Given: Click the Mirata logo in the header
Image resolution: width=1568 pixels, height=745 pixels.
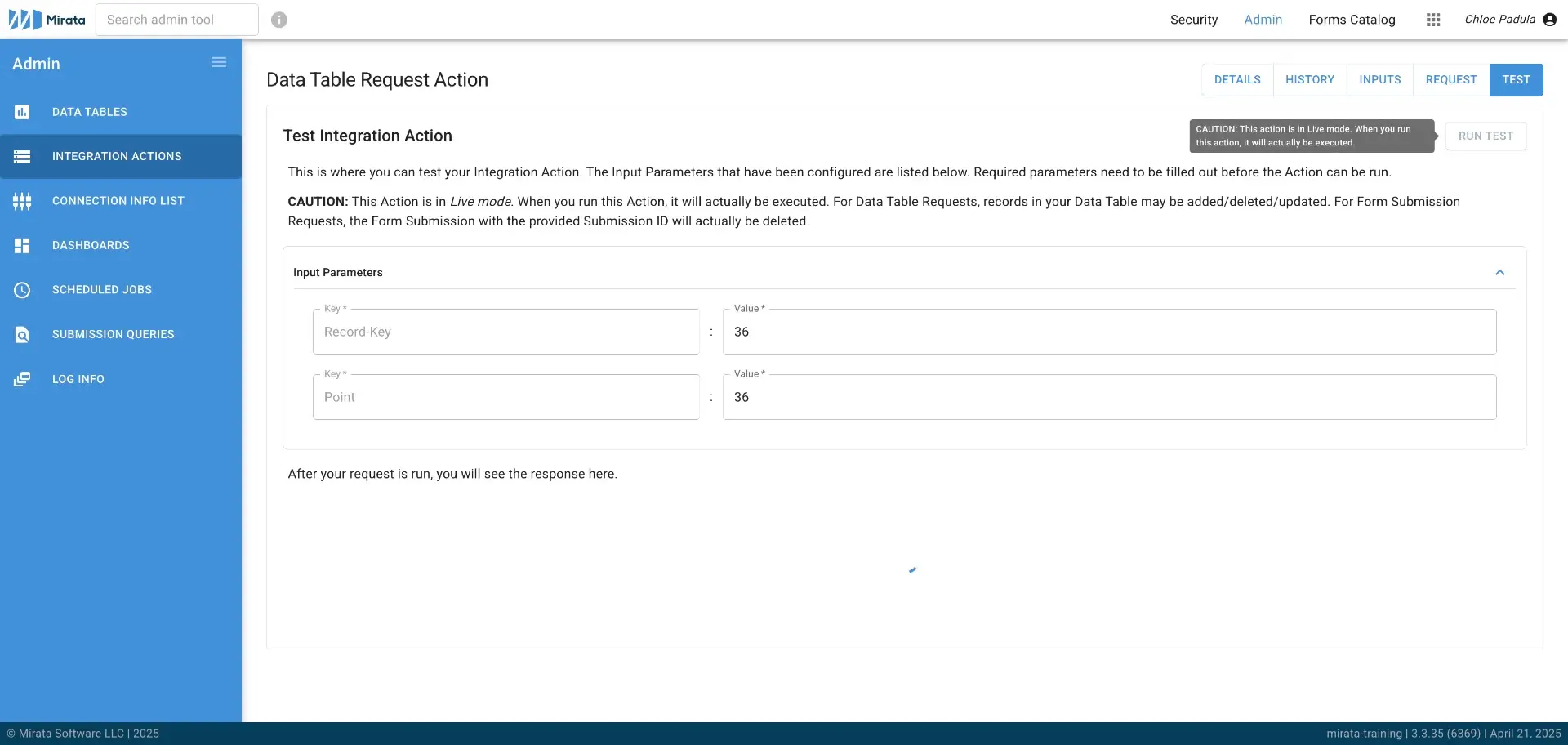Looking at the screenshot, I should (45, 19).
